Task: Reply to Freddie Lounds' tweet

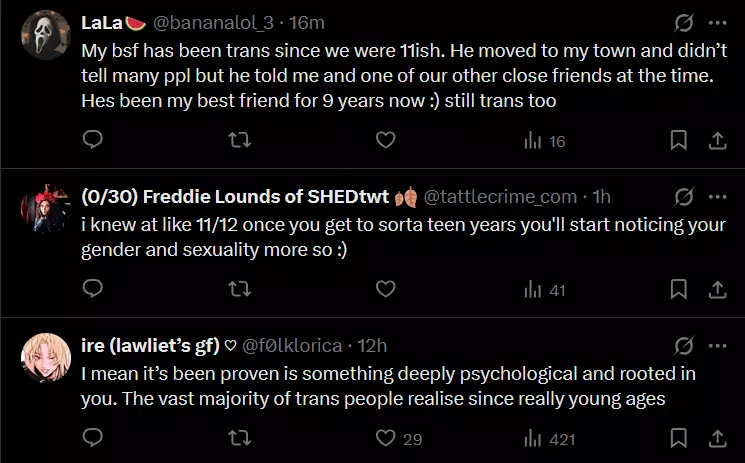Action: pyautogui.click(x=92, y=289)
